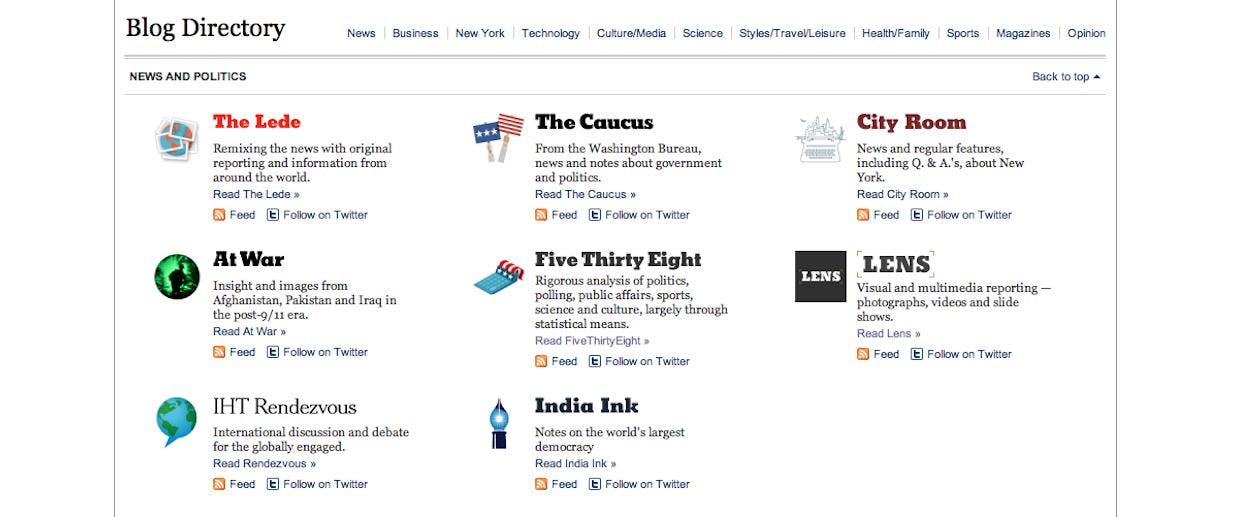
Task: Click The Caucus flag signs icon
Action: (x=498, y=137)
